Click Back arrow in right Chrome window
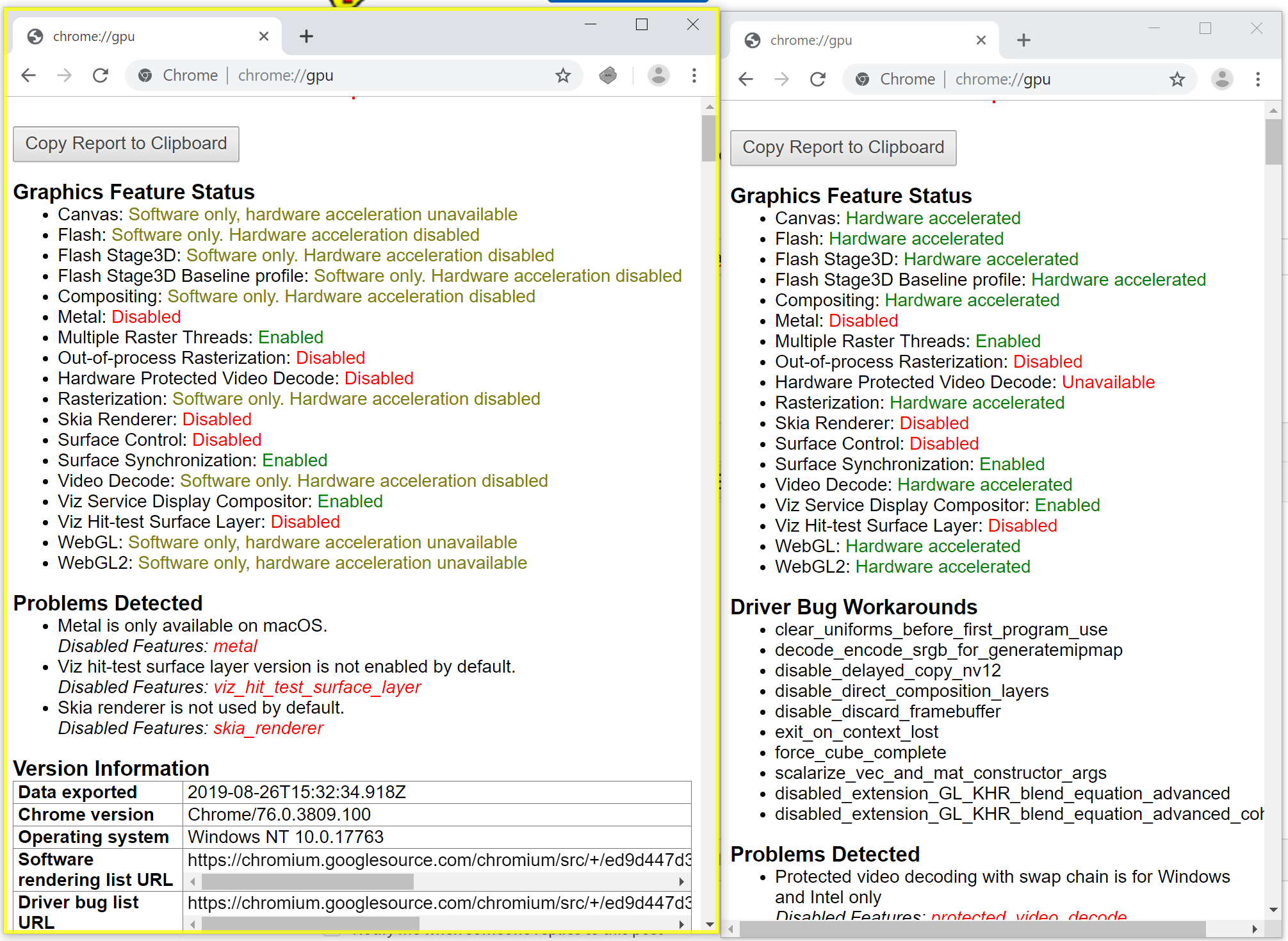This screenshot has width=1288, height=941. [x=746, y=79]
